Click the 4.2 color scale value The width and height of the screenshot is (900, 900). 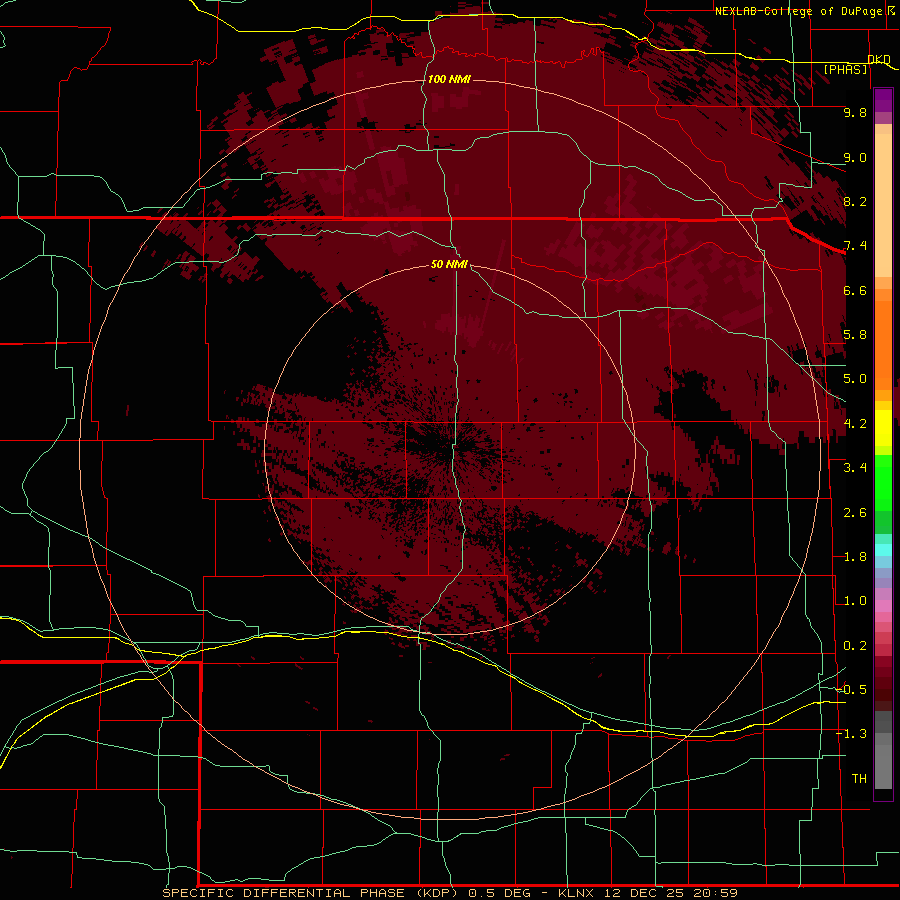[x=855, y=424]
